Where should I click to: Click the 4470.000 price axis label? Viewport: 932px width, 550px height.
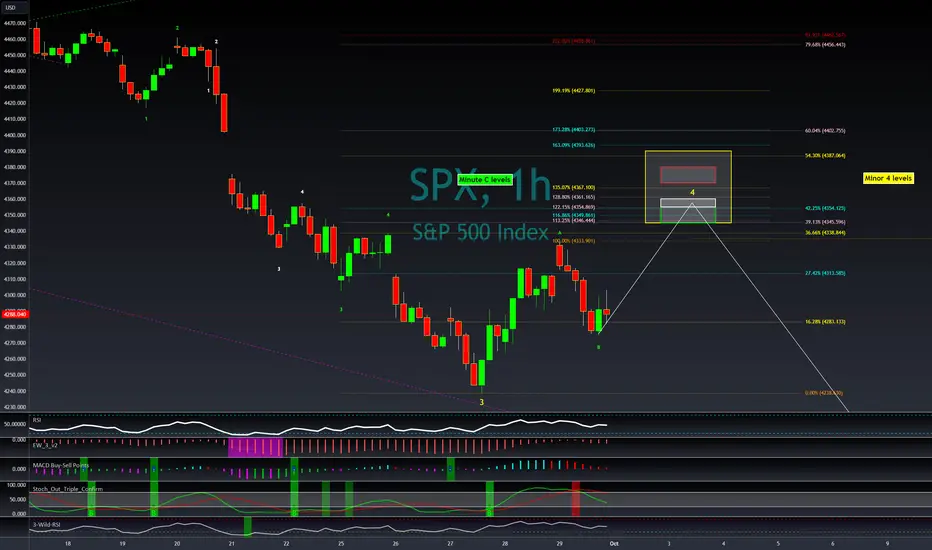point(15,23)
